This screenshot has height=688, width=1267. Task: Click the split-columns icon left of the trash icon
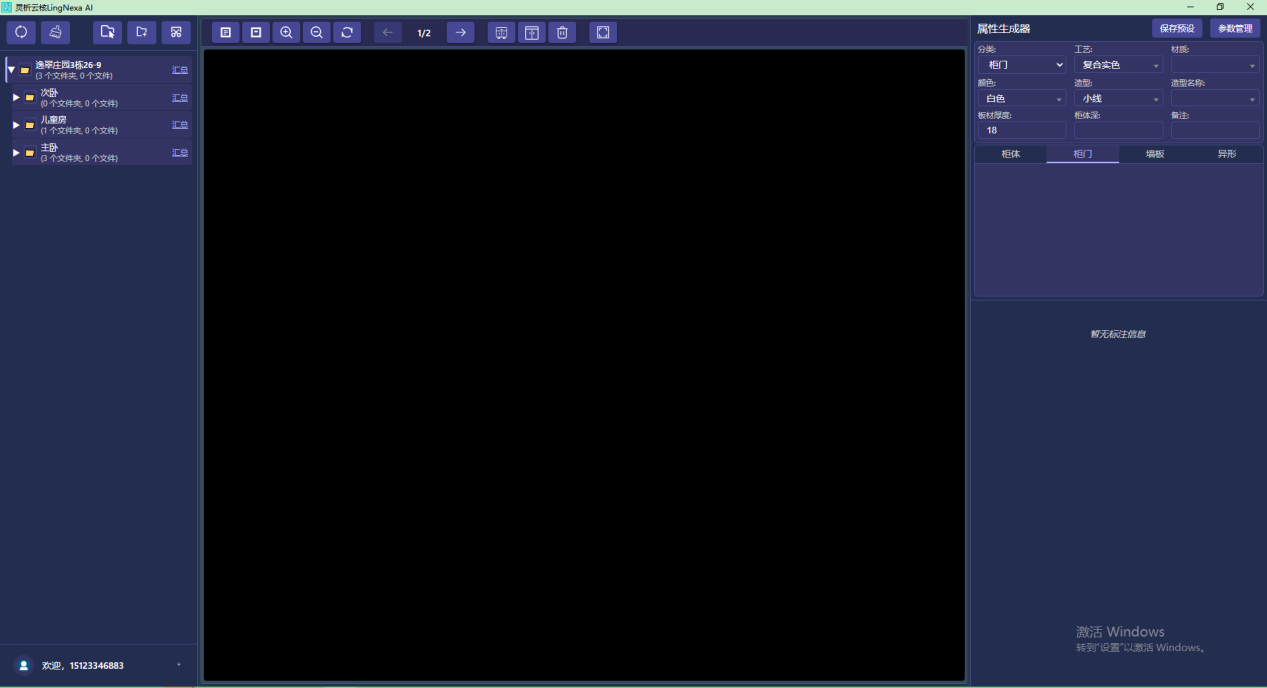pyautogui.click(x=501, y=33)
